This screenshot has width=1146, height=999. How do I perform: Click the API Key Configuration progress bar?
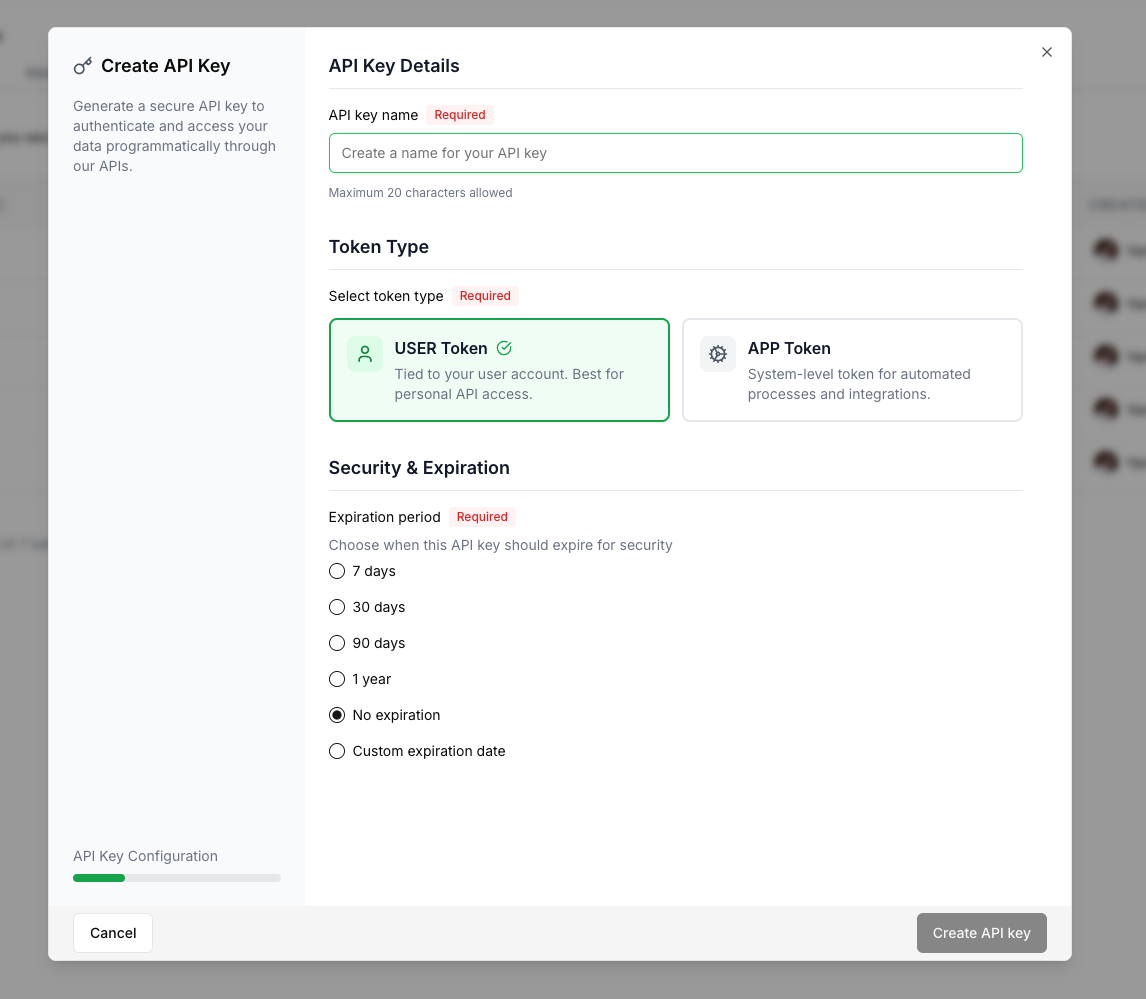click(177, 878)
